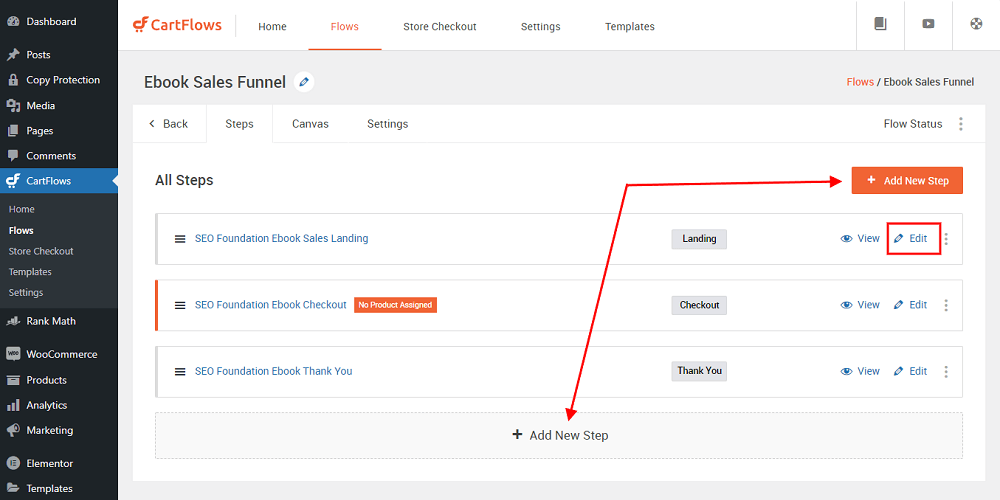
Task: Switch to the Canvas tab
Action: 311,124
